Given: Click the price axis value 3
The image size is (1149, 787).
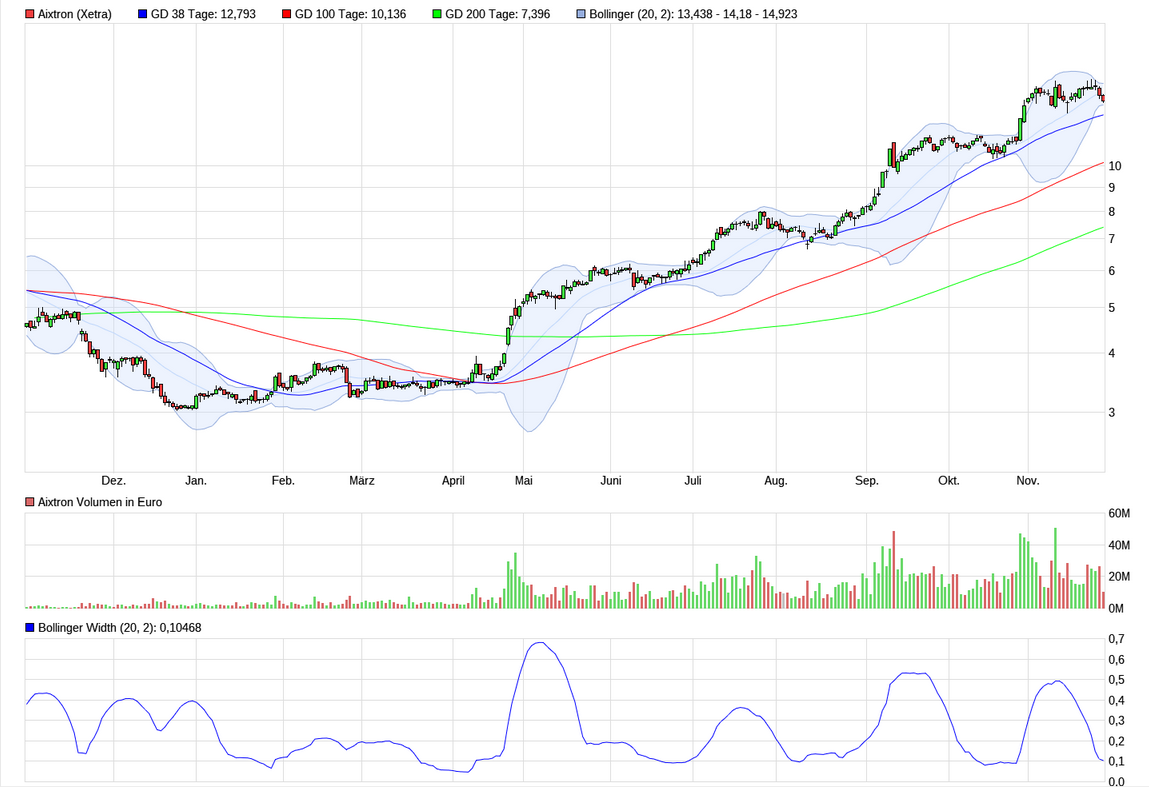Looking at the screenshot, I should click(x=1112, y=413).
